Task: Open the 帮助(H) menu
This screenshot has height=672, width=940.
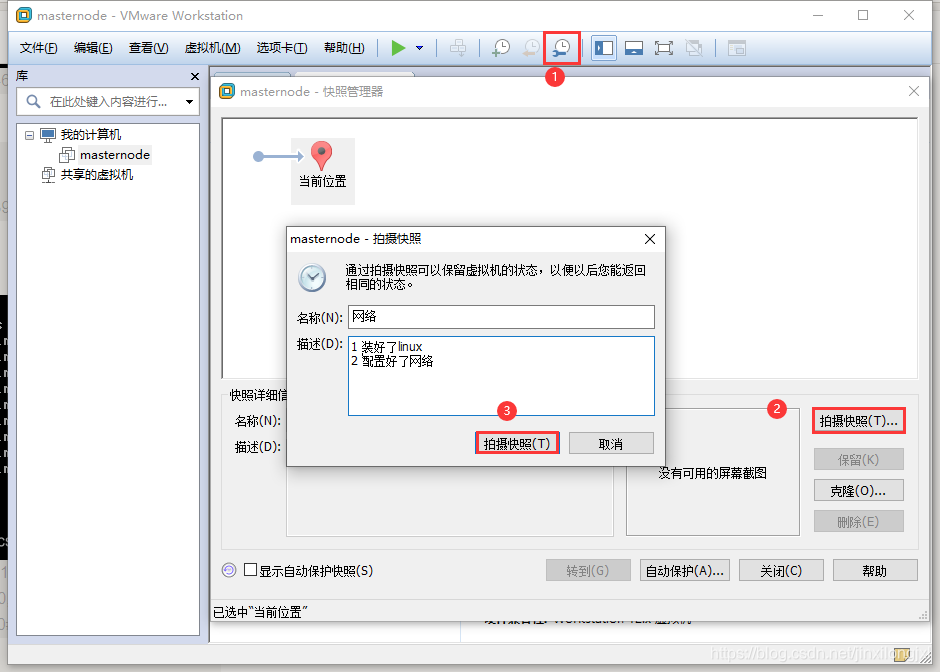Action: coord(344,48)
